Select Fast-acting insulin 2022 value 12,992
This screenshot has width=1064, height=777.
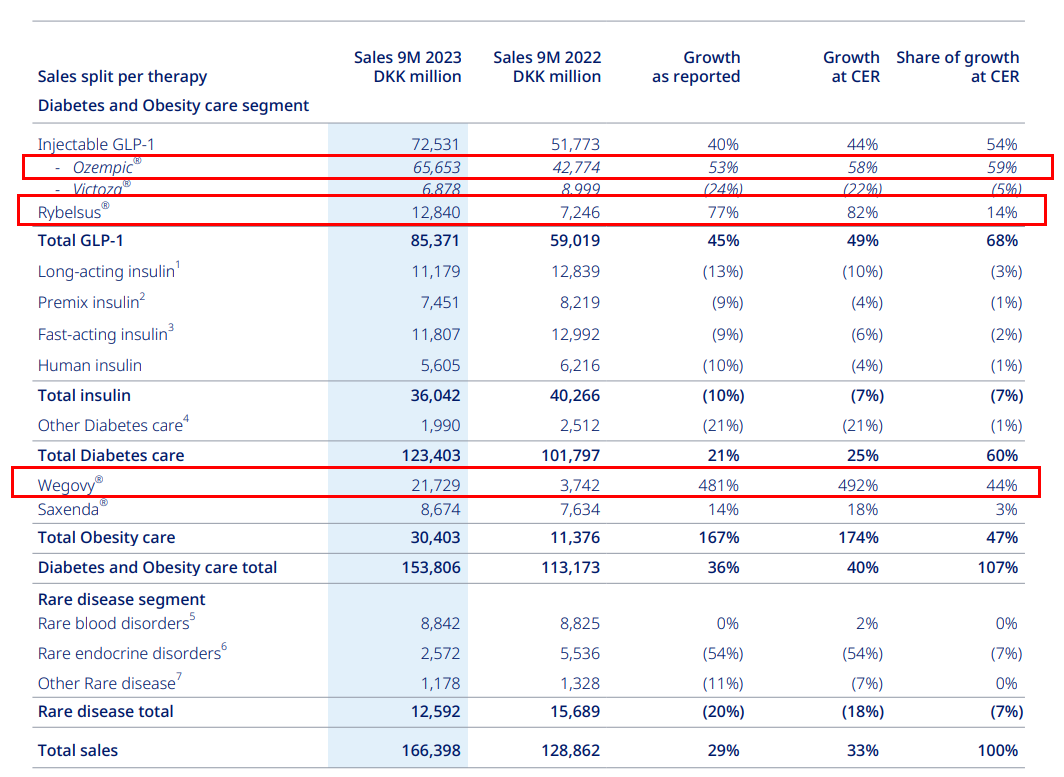[575, 335]
